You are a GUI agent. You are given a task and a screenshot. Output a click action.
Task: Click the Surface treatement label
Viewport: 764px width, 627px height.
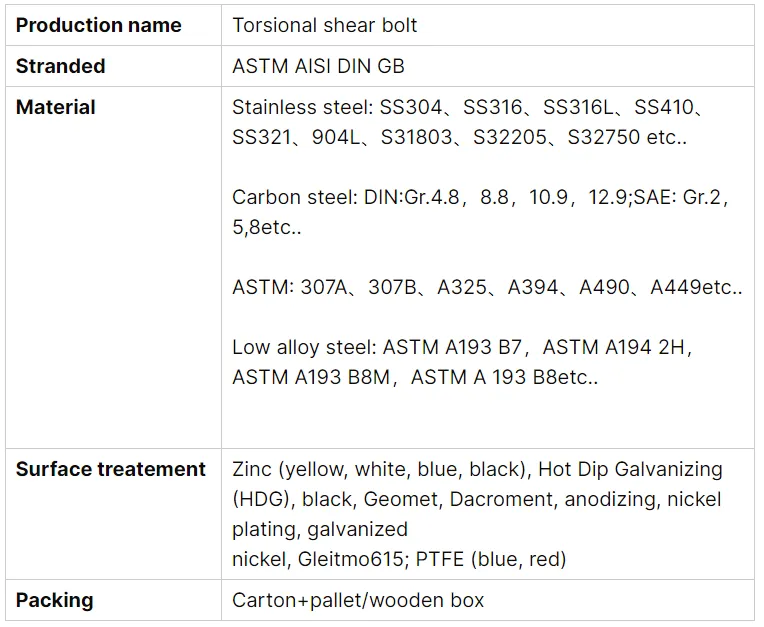click(111, 469)
